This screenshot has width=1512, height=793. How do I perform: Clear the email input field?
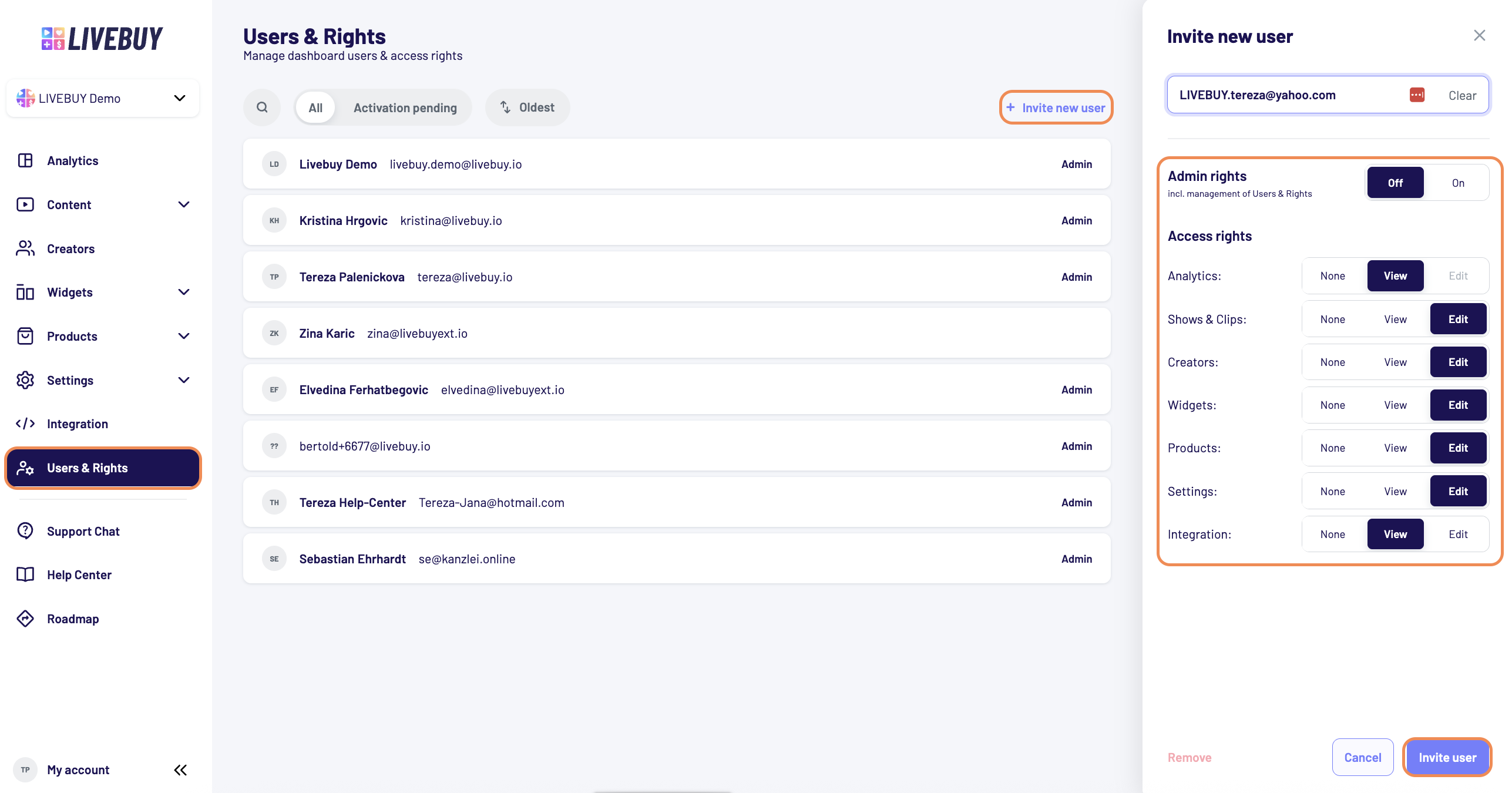[x=1462, y=95]
